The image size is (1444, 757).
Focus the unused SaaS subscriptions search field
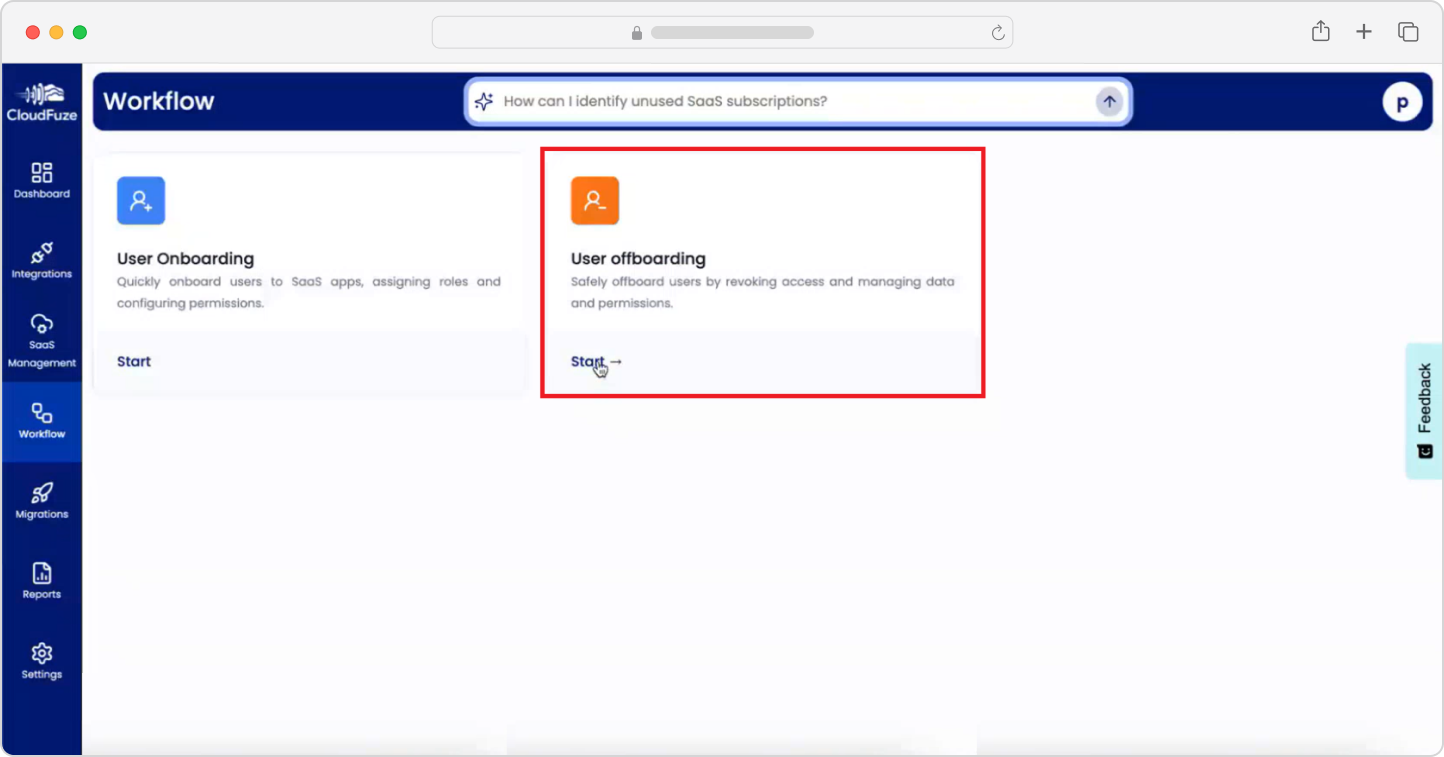(x=796, y=101)
